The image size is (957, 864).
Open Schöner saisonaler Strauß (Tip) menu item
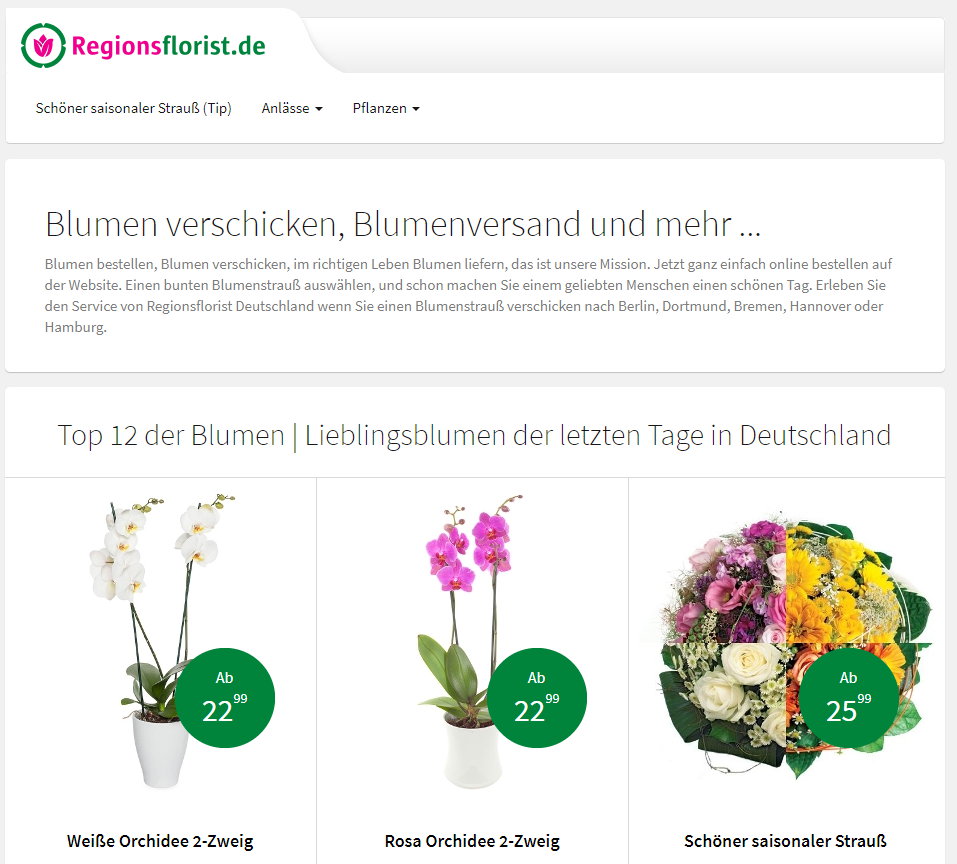point(134,108)
